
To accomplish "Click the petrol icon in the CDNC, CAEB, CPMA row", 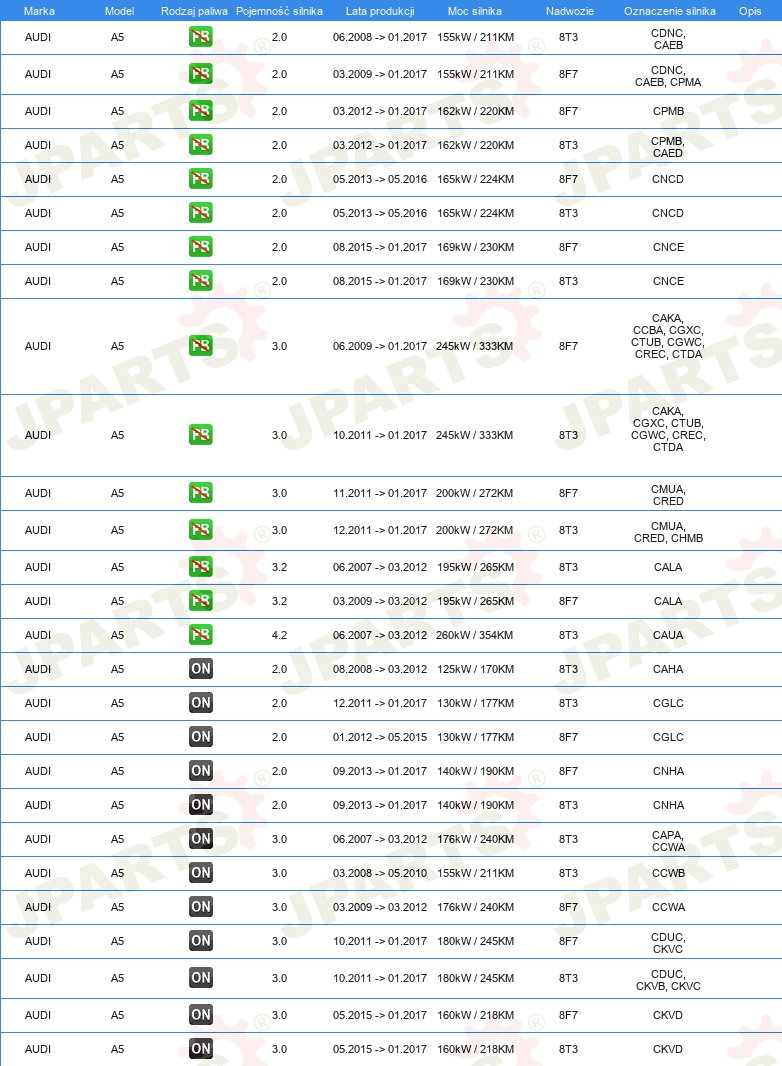I will pos(201,73).
